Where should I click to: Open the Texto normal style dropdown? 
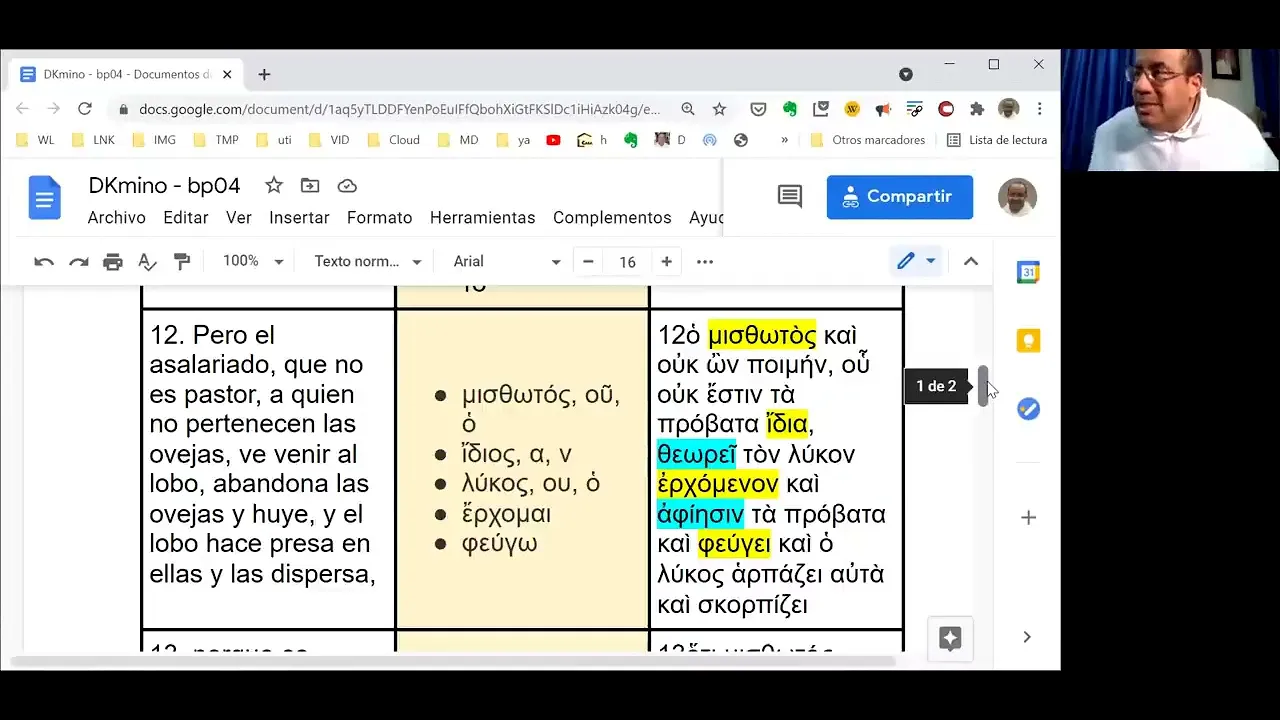(368, 261)
